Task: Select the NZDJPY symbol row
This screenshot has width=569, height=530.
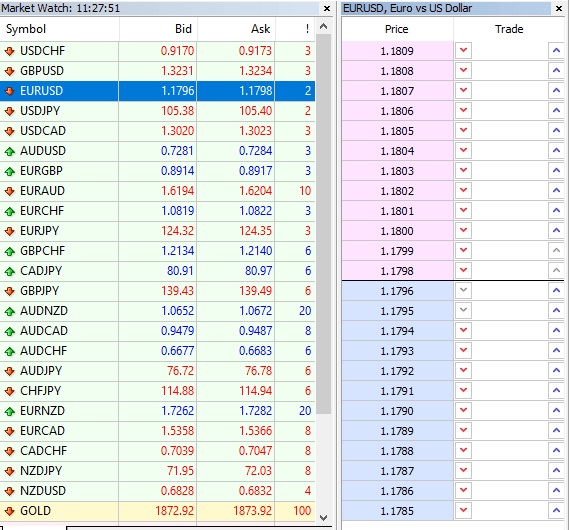Action: [x=157, y=471]
